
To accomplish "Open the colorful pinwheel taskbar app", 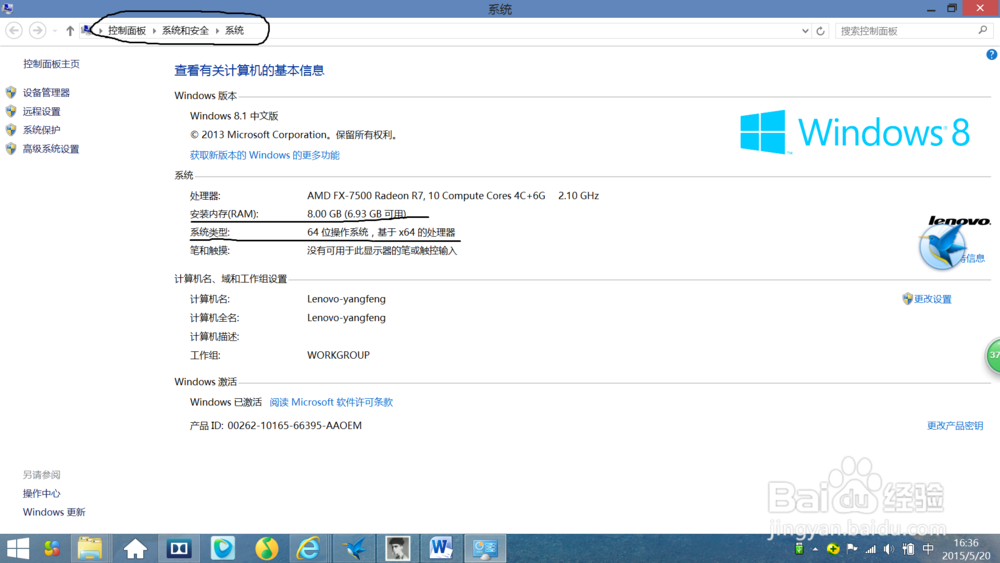I will 52,548.
